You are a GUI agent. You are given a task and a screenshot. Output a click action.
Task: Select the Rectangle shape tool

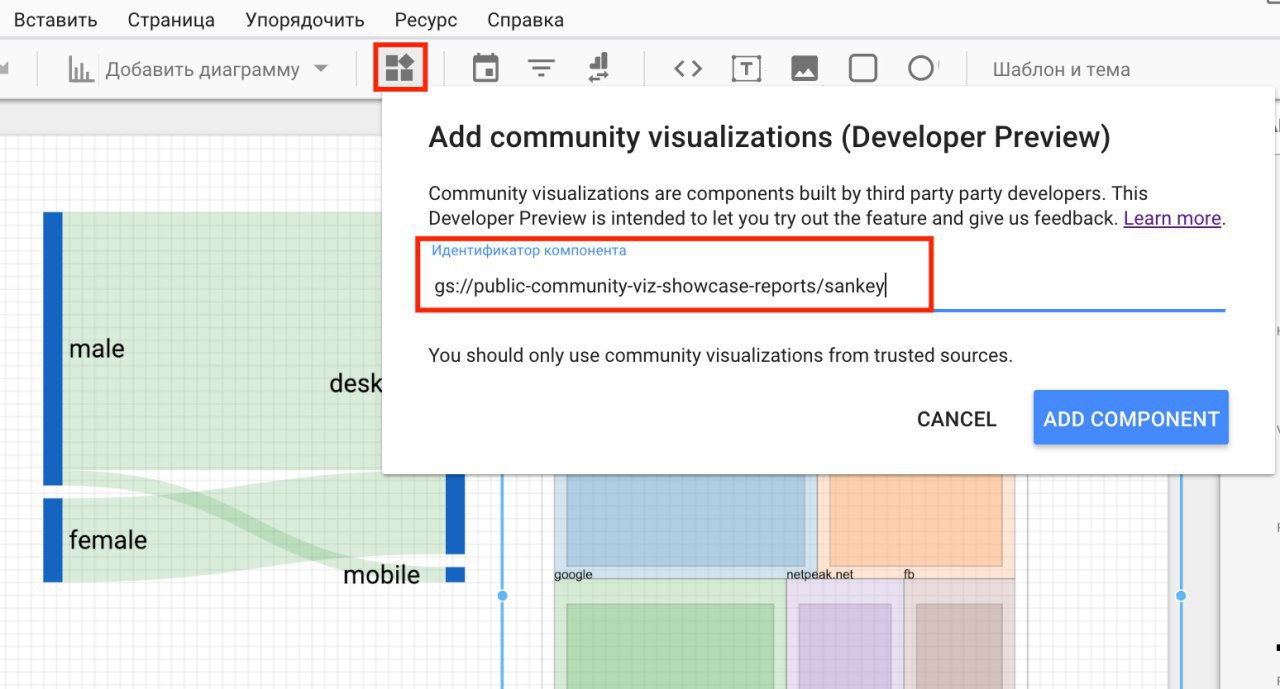point(862,69)
